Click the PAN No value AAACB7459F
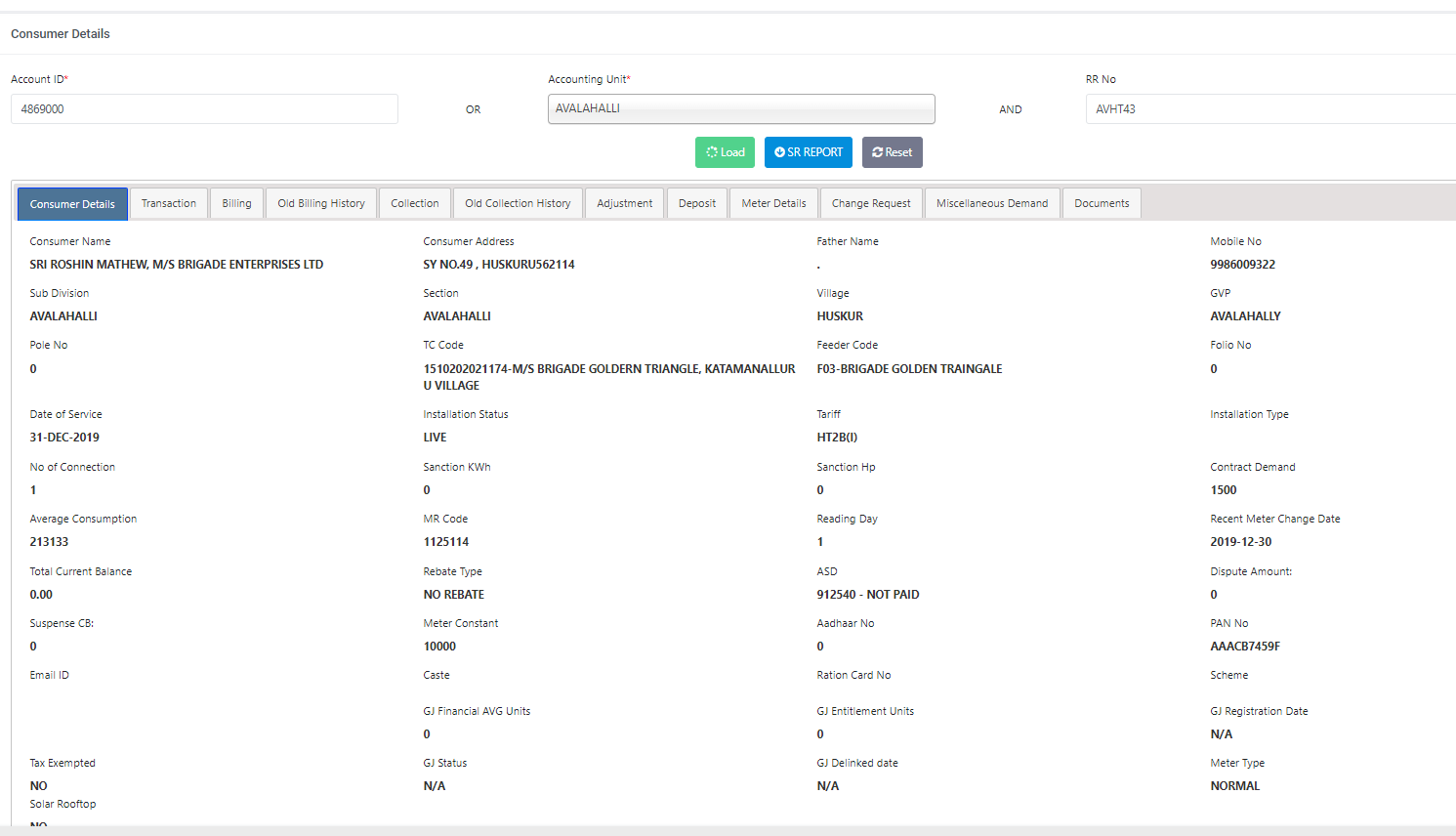 click(1245, 647)
